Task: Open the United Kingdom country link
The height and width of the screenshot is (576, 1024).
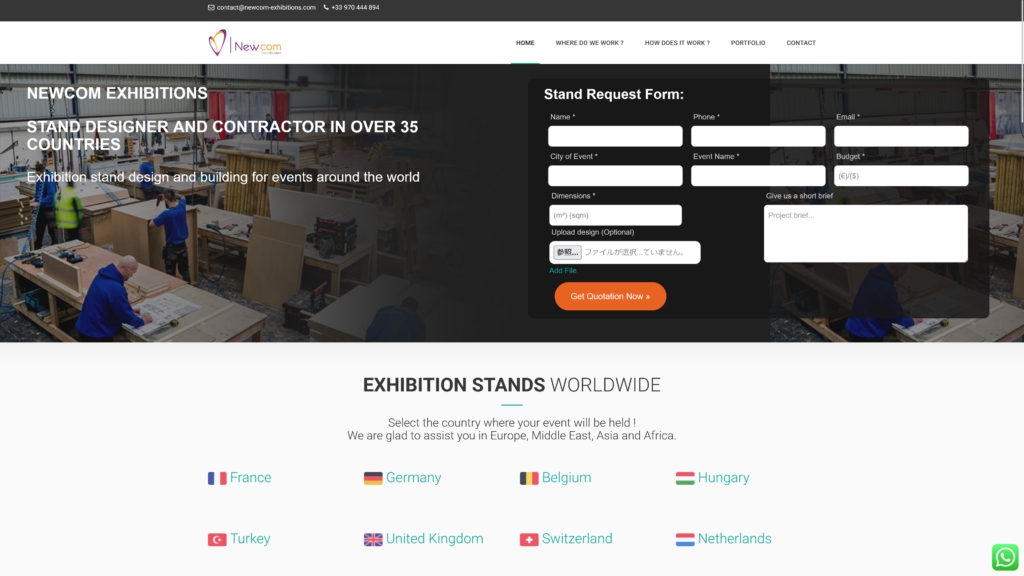Action: coord(434,539)
